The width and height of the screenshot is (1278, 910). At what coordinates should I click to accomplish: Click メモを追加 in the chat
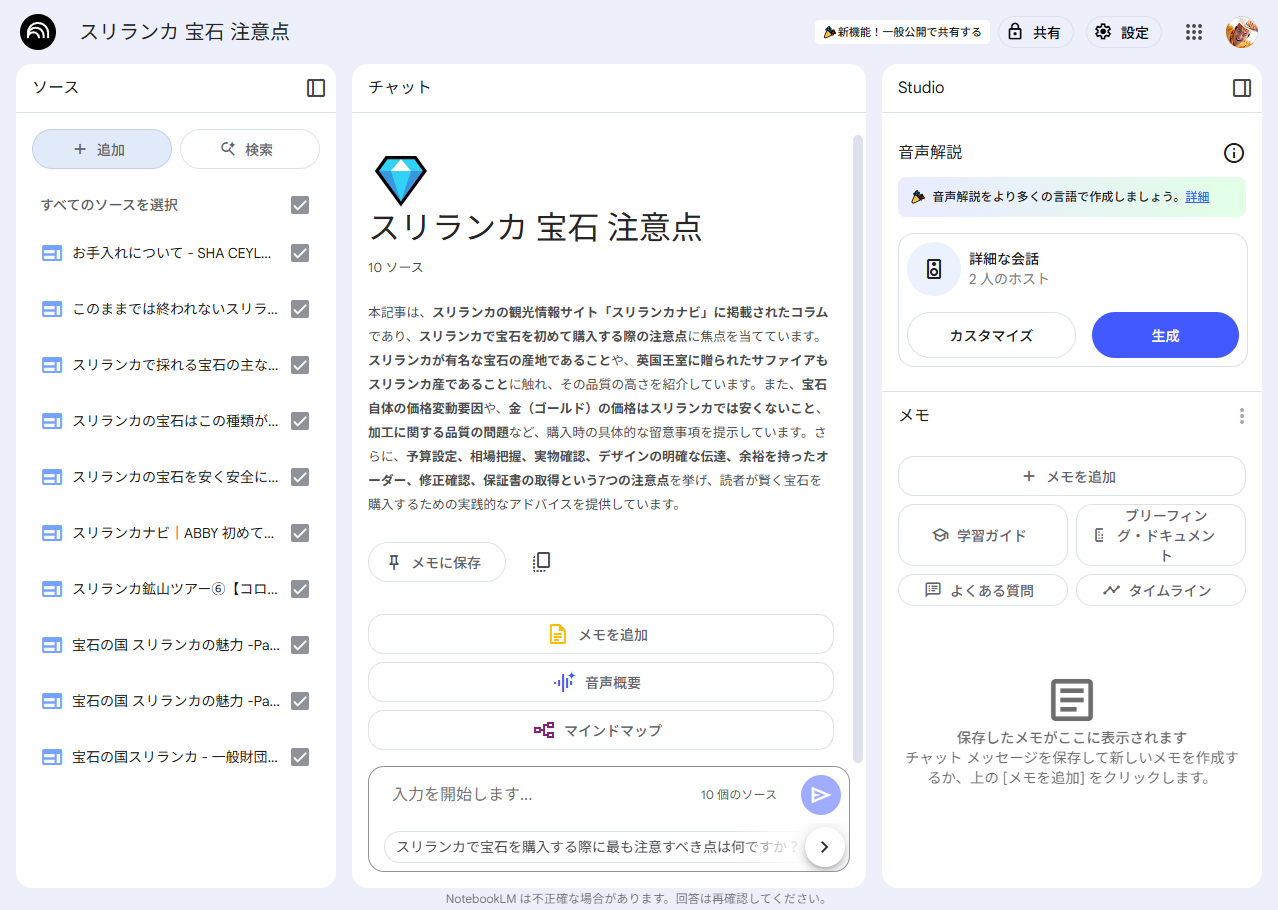coord(601,634)
